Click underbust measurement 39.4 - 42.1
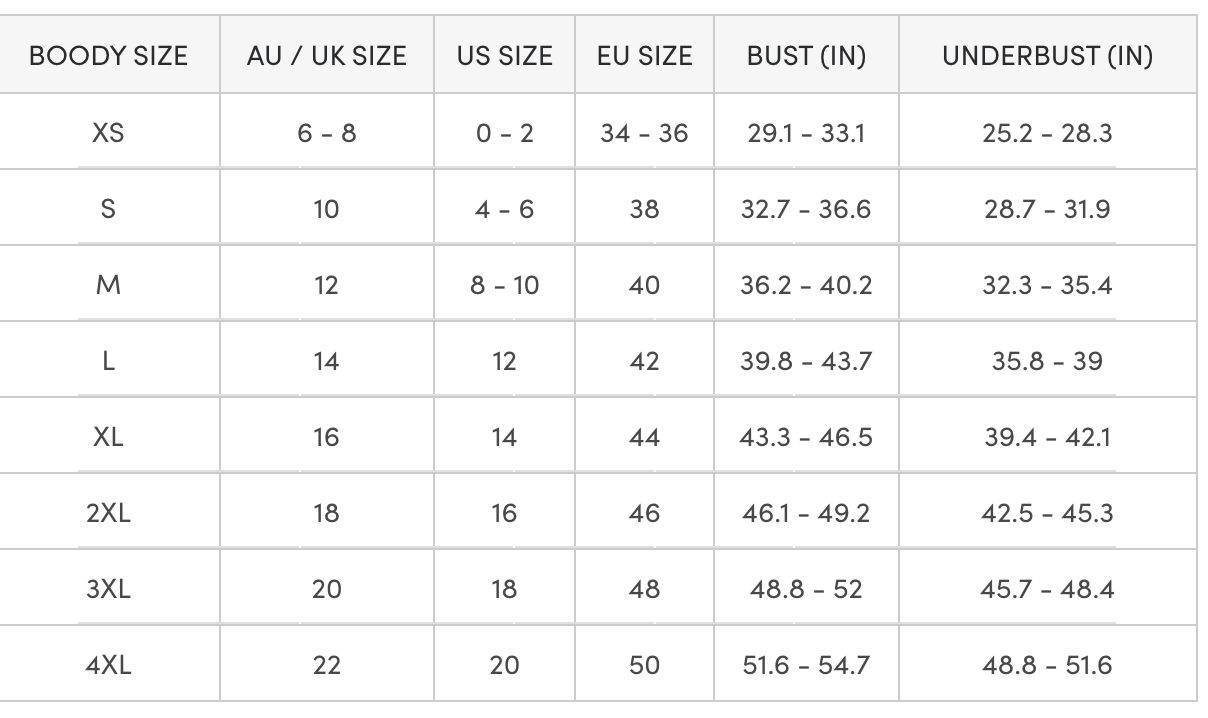The image size is (1208, 718). tap(1047, 437)
